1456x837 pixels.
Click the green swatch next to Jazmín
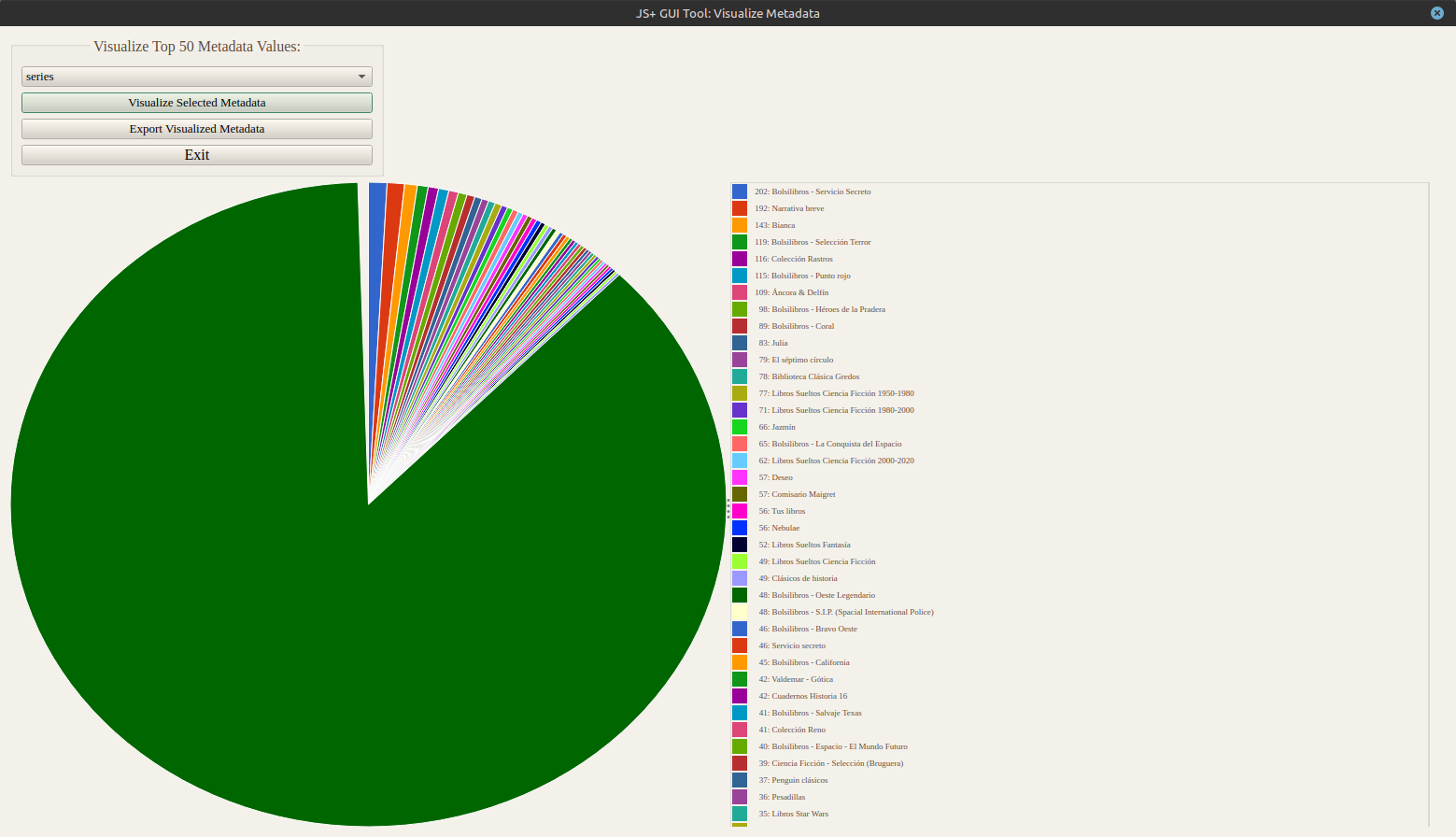[740, 427]
